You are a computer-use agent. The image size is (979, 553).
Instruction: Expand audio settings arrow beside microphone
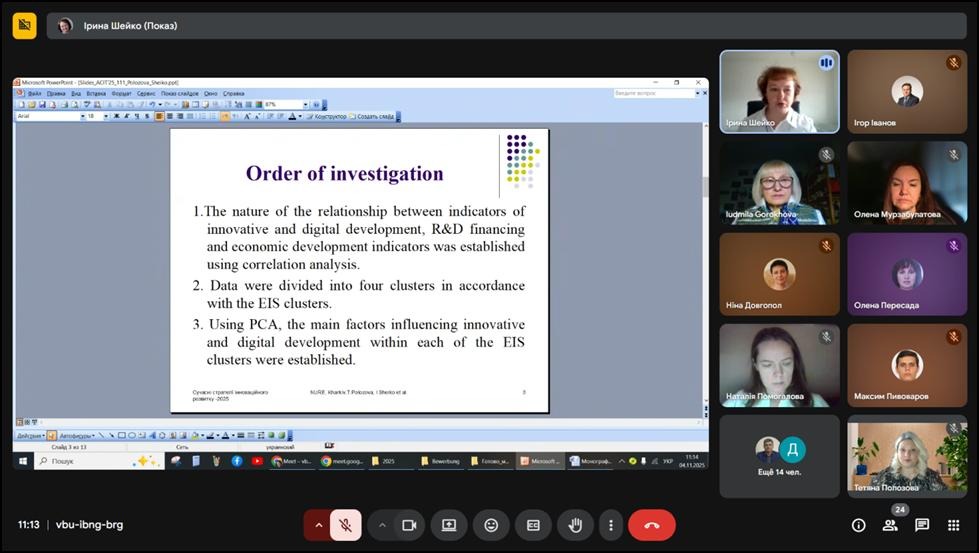pyautogui.click(x=319, y=525)
